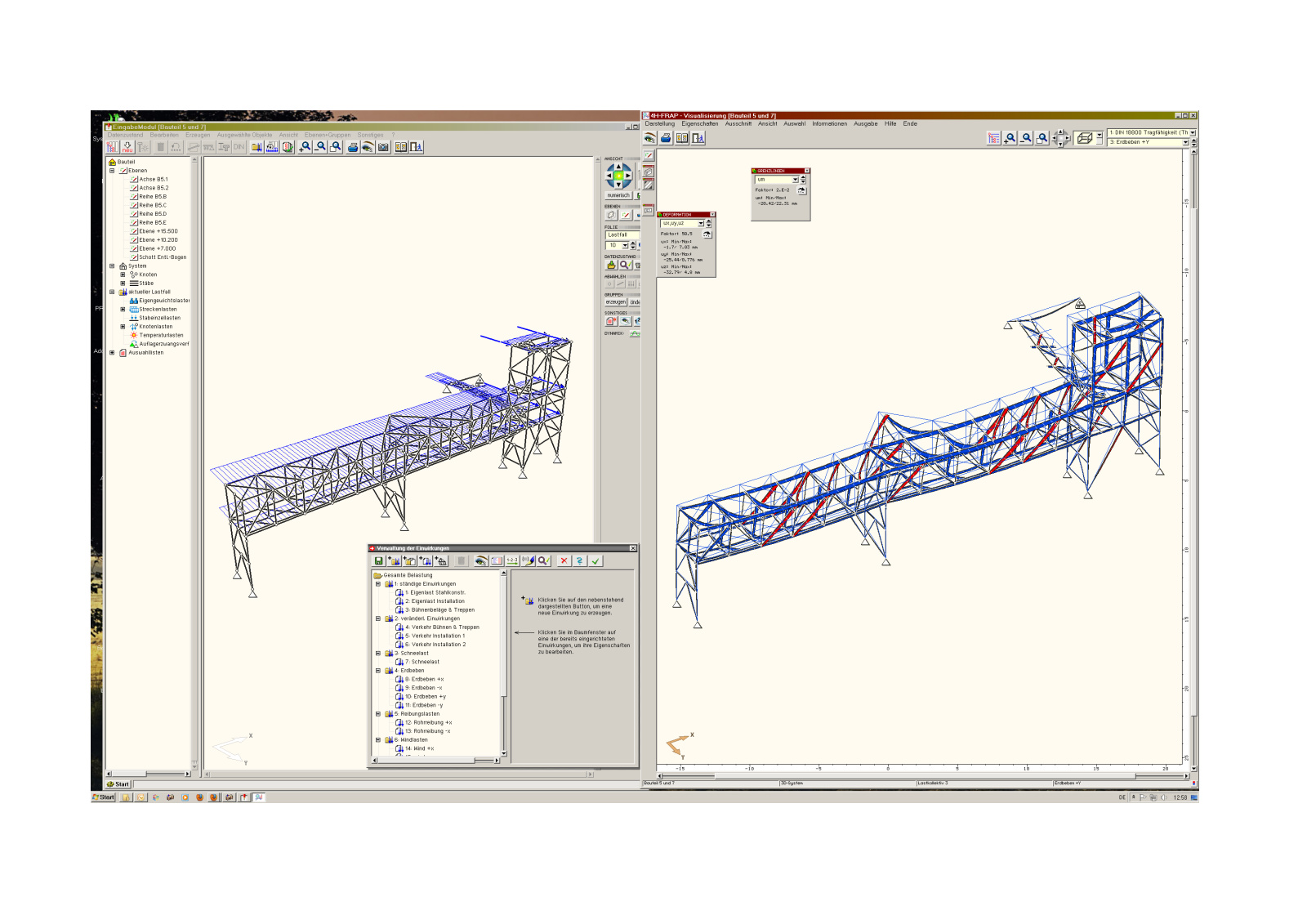1307x924 pixels.
Task: Click the save icon in Verwaltung der Einwirkungen
Action: 379,561
